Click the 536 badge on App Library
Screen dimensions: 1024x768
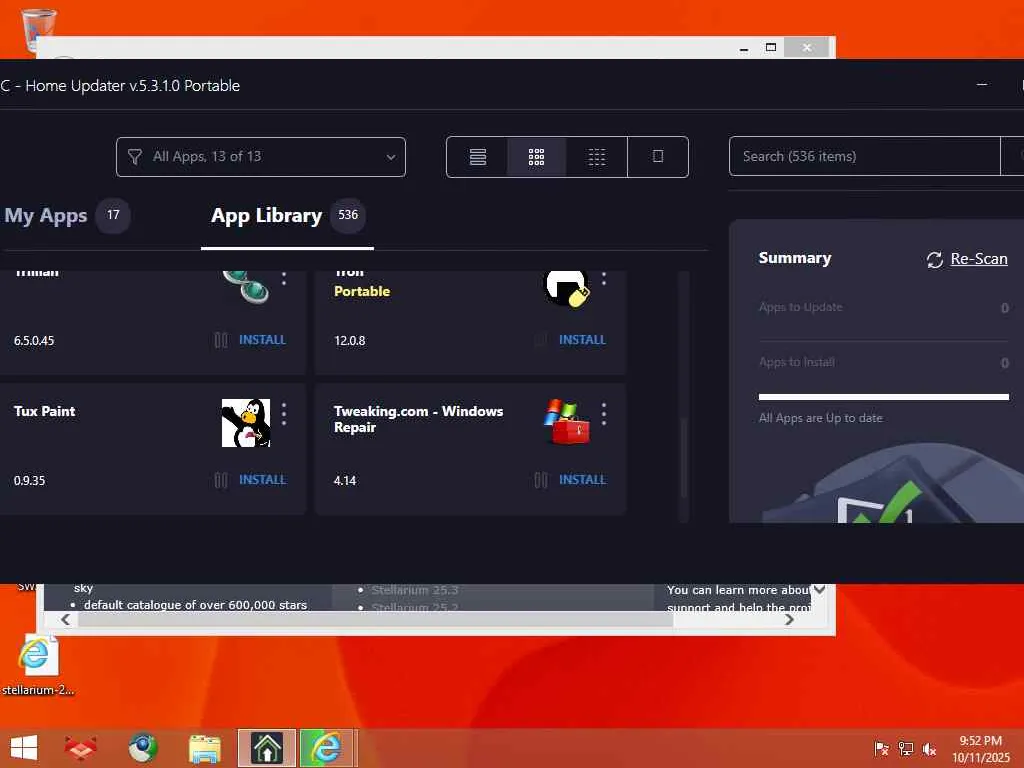[x=348, y=215]
